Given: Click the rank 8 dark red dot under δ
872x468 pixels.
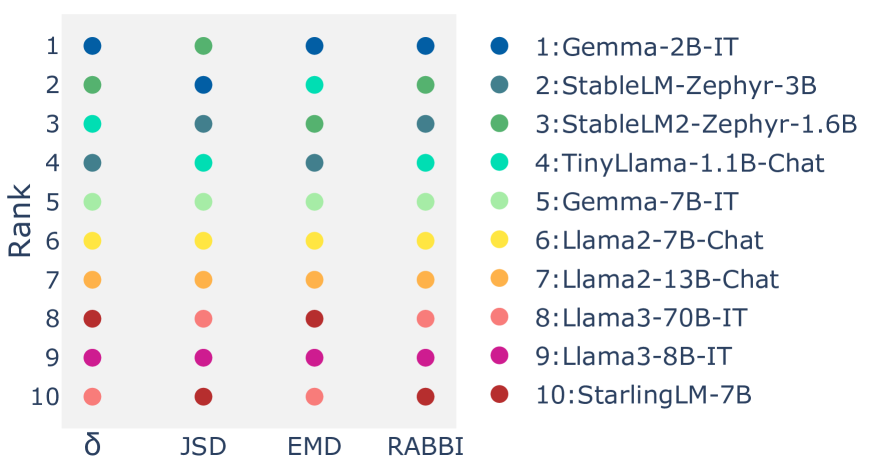Looking at the screenshot, I should [x=92, y=319].
